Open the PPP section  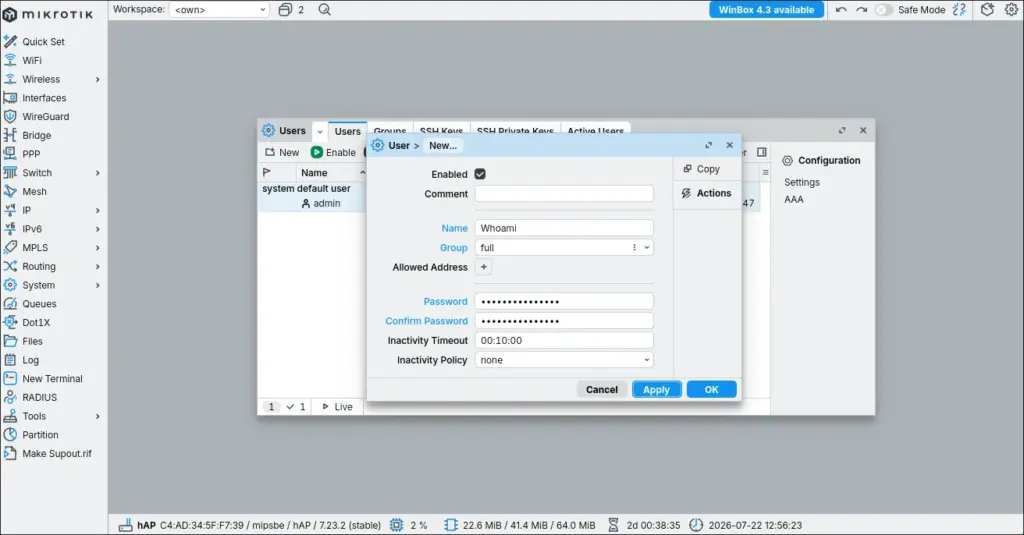[31, 154]
